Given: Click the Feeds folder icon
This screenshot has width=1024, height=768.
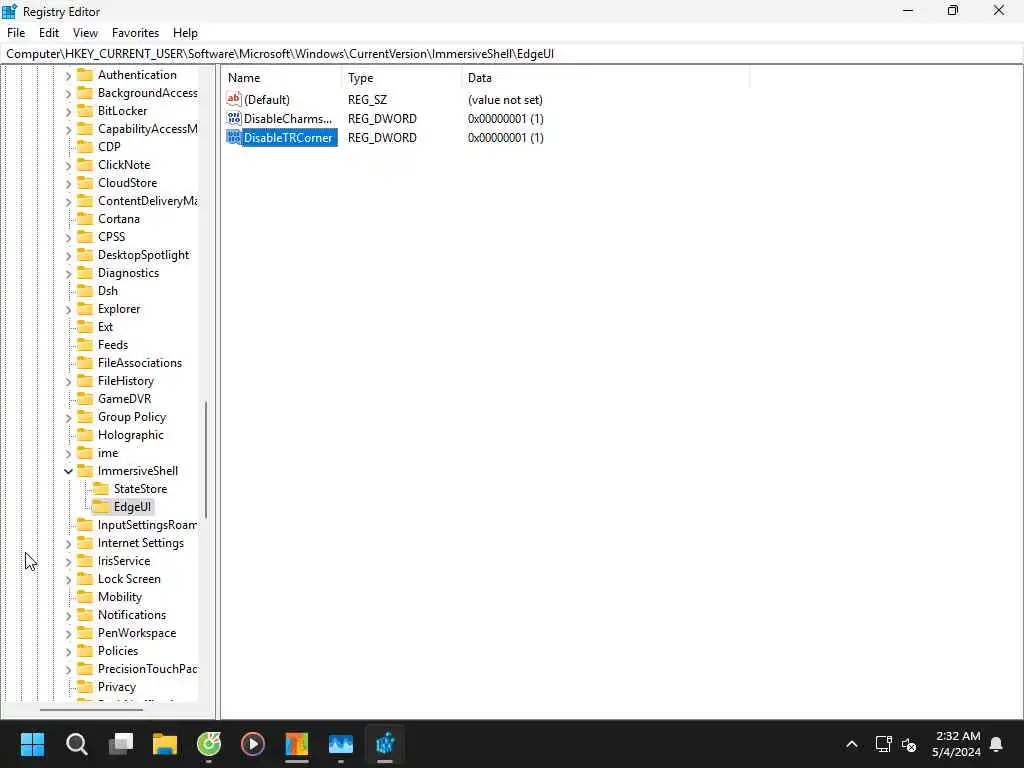Looking at the screenshot, I should point(85,345).
